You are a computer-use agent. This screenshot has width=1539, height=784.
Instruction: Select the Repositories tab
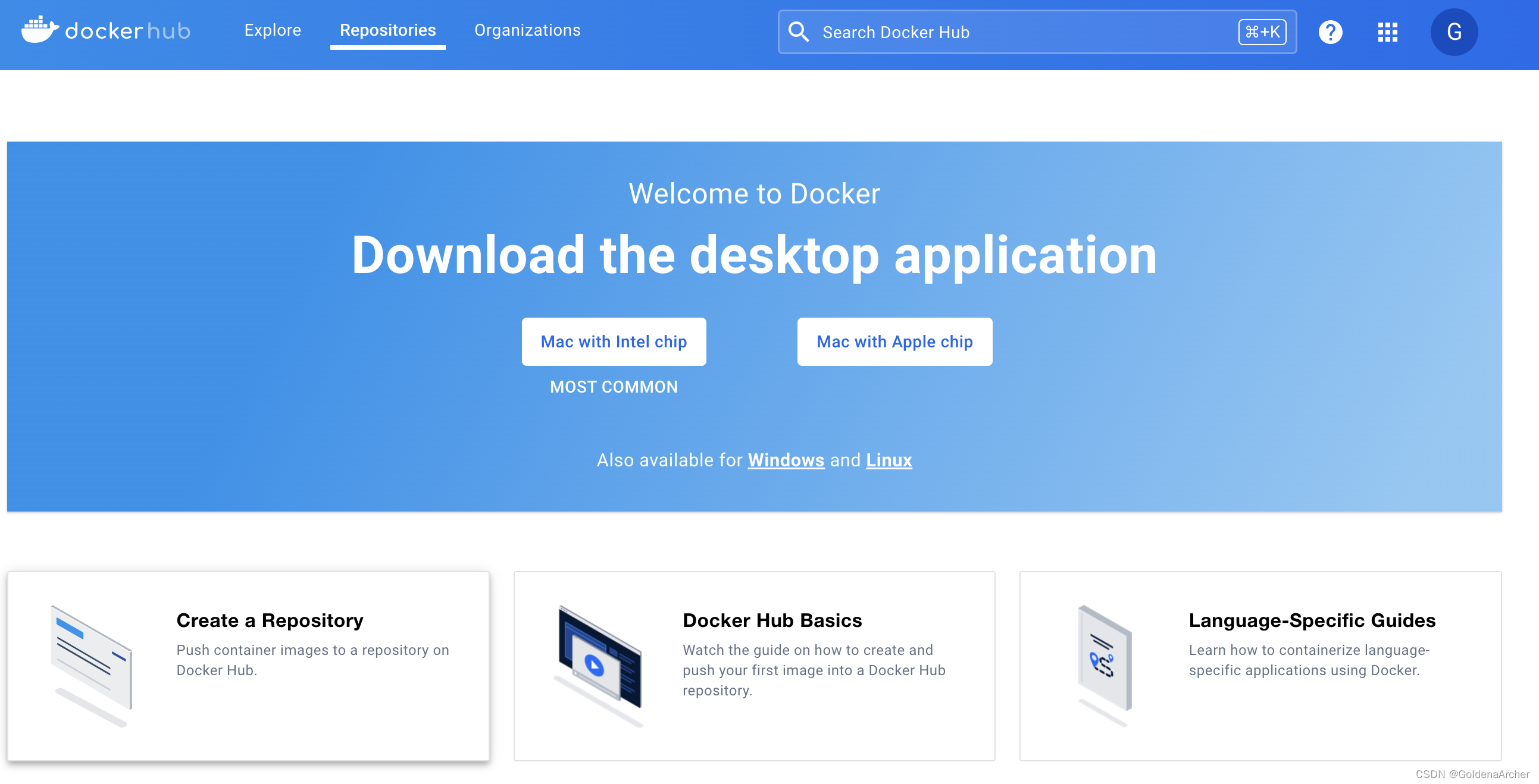coord(388,30)
